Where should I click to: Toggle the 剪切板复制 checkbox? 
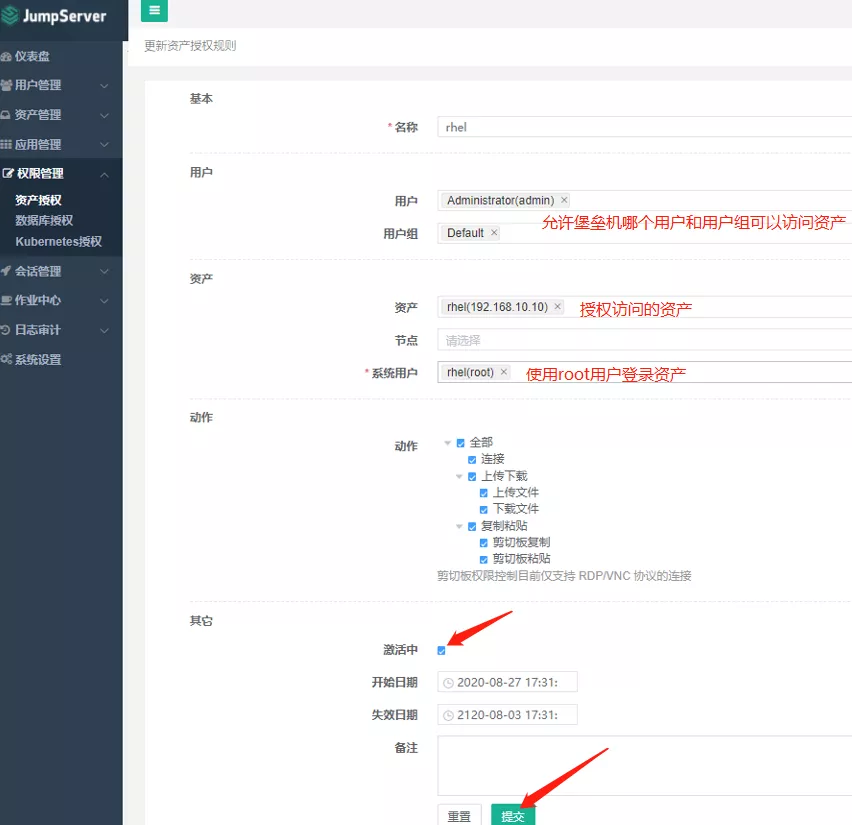point(485,543)
